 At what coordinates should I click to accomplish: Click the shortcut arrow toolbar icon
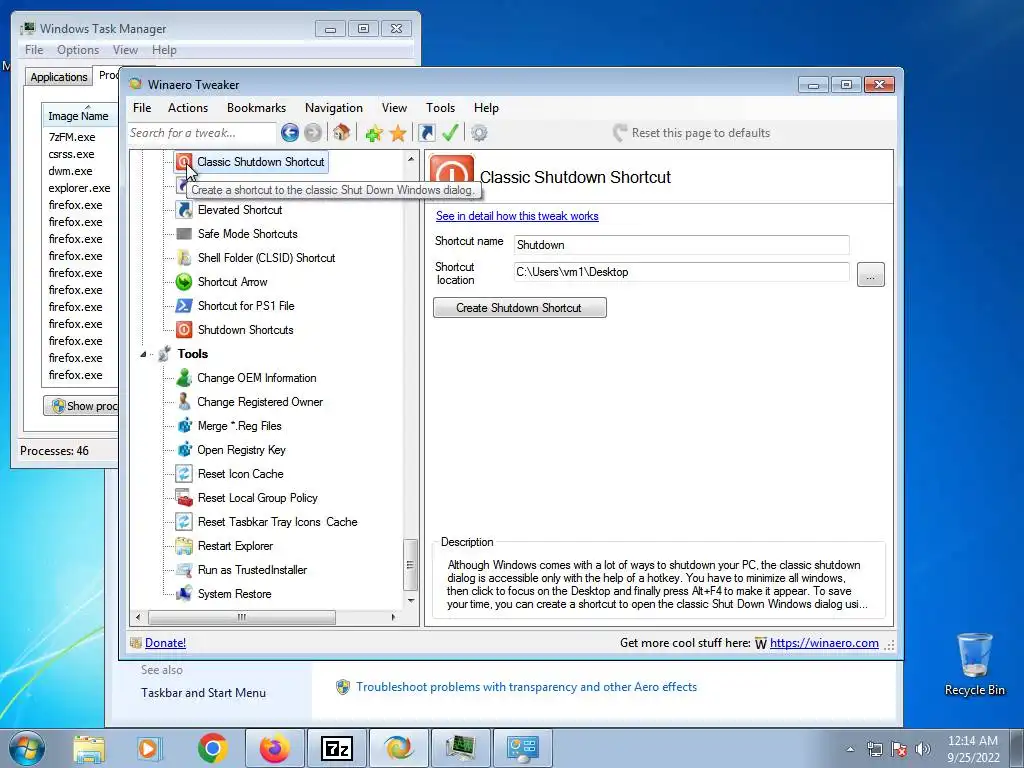[426, 133]
